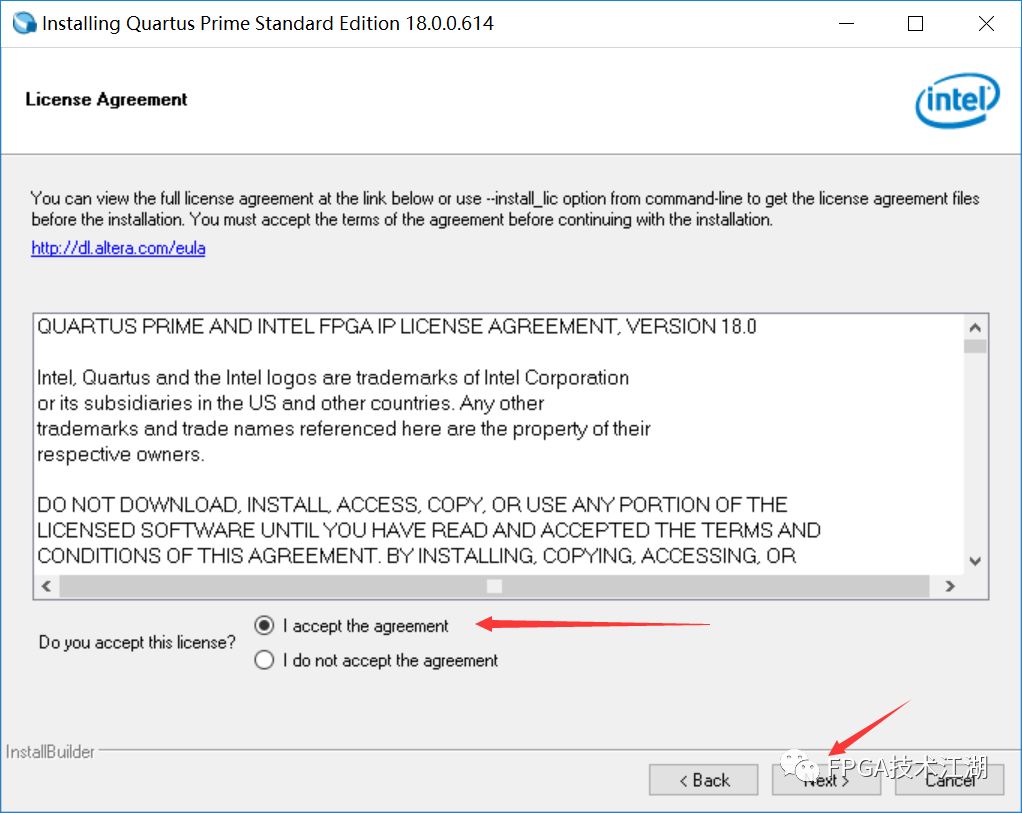Click the Quartus installer title bar icon
The image size is (1022, 813).
[25, 23]
